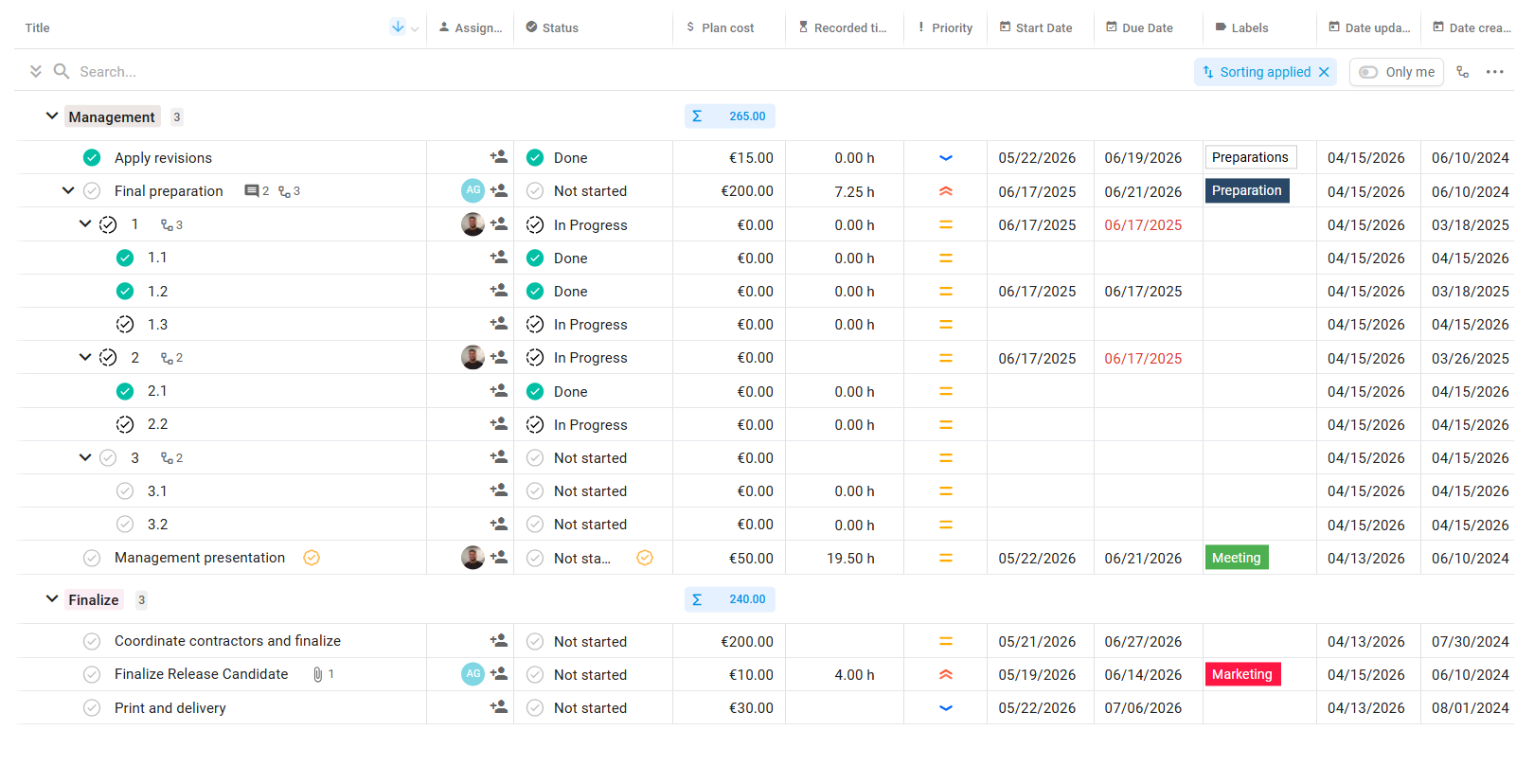This screenshot has width=1534, height=784.
Task: Click the subtask hierarchy icon beside Only me
Action: (x=1462, y=72)
